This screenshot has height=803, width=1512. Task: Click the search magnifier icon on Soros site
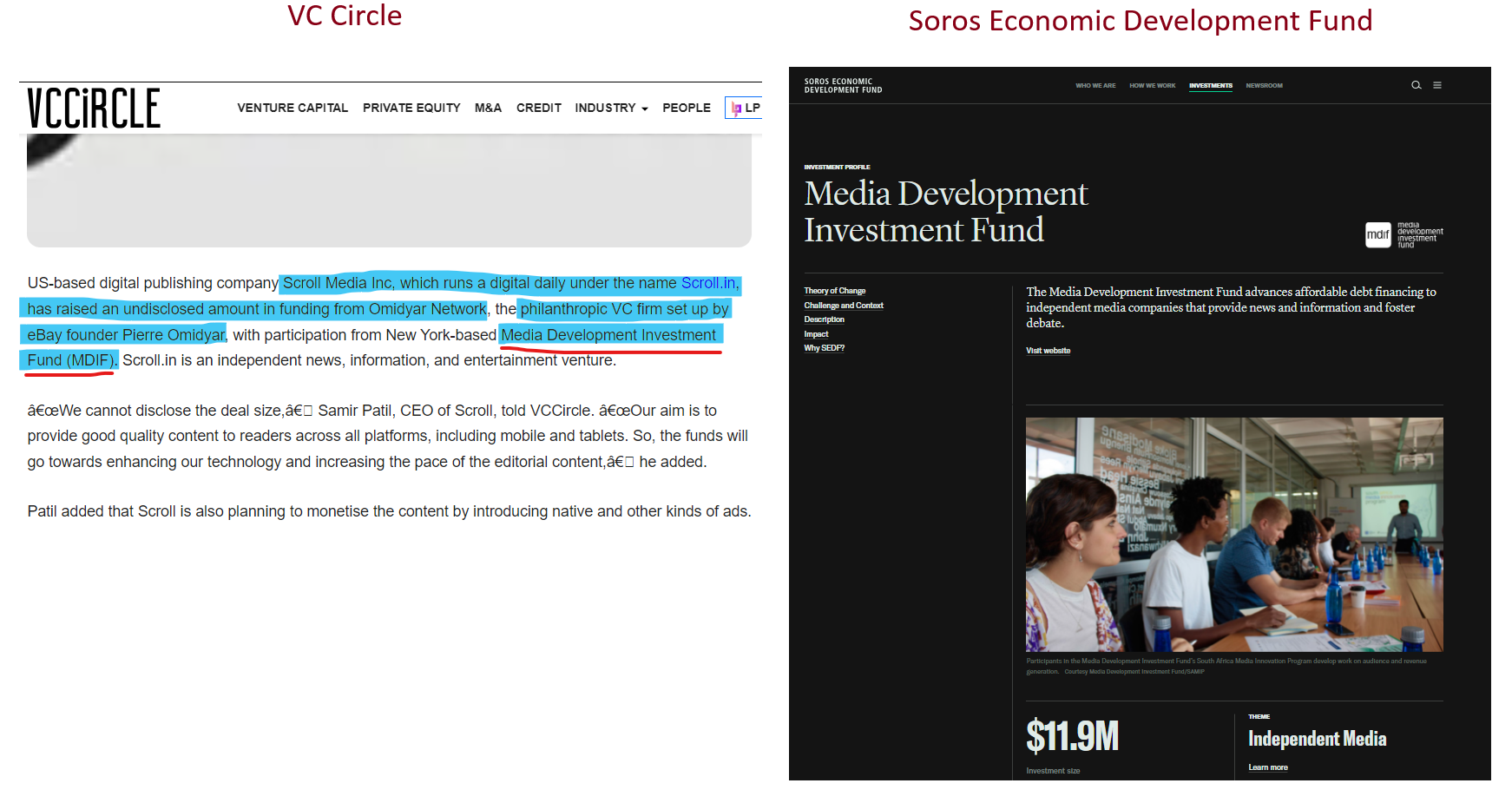(x=1416, y=85)
